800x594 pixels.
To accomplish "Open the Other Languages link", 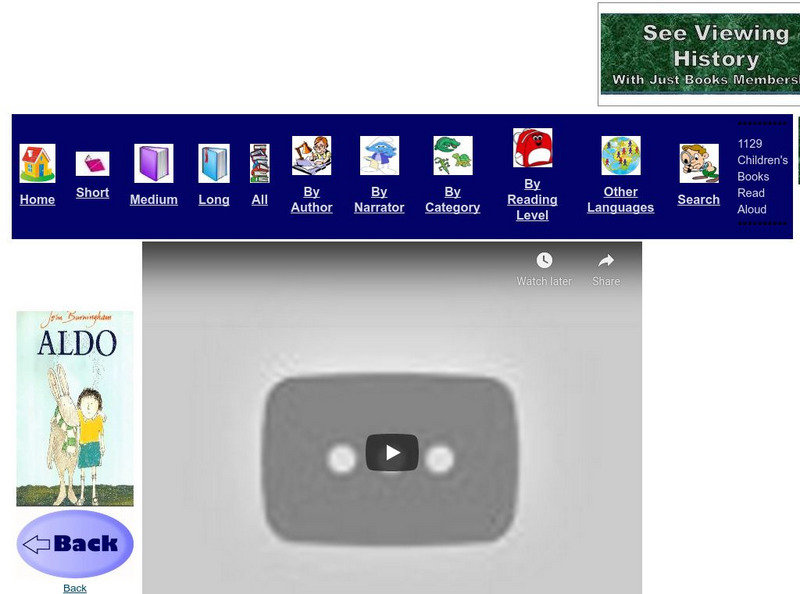I will coord(620,200).
